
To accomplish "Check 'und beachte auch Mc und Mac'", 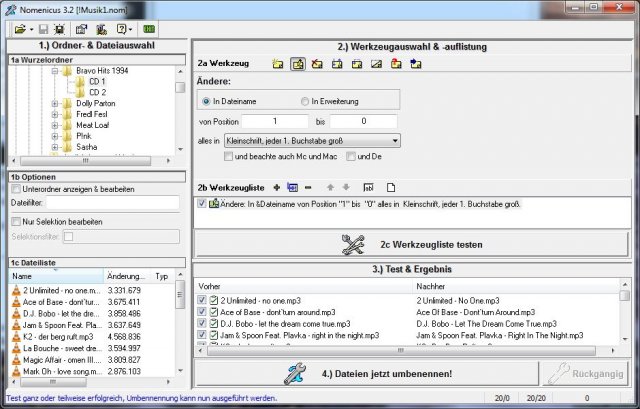I will pos(229,157).
